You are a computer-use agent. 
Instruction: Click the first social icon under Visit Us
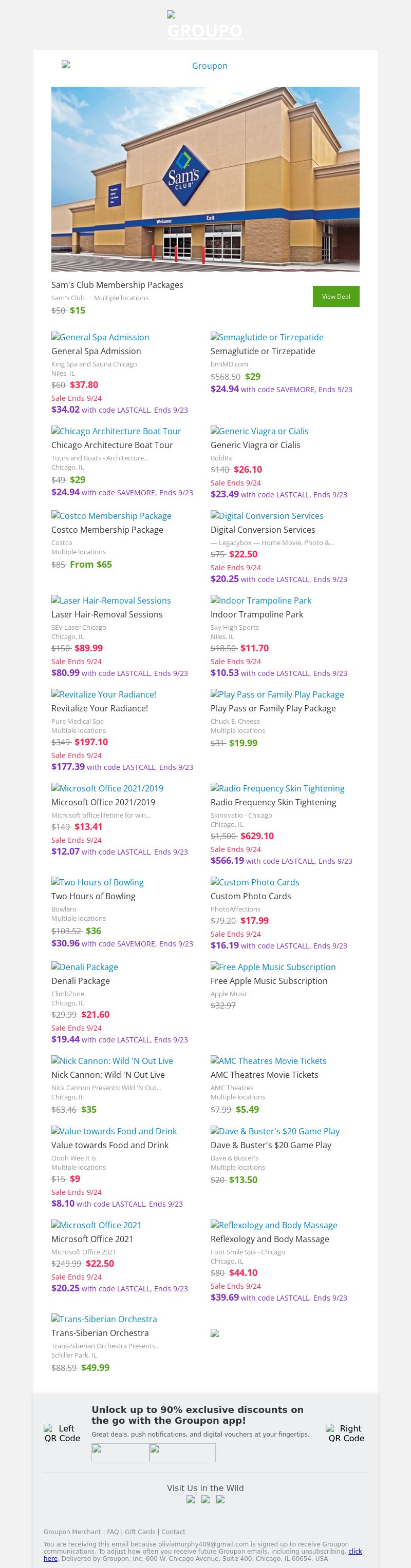pos(191,1499)
